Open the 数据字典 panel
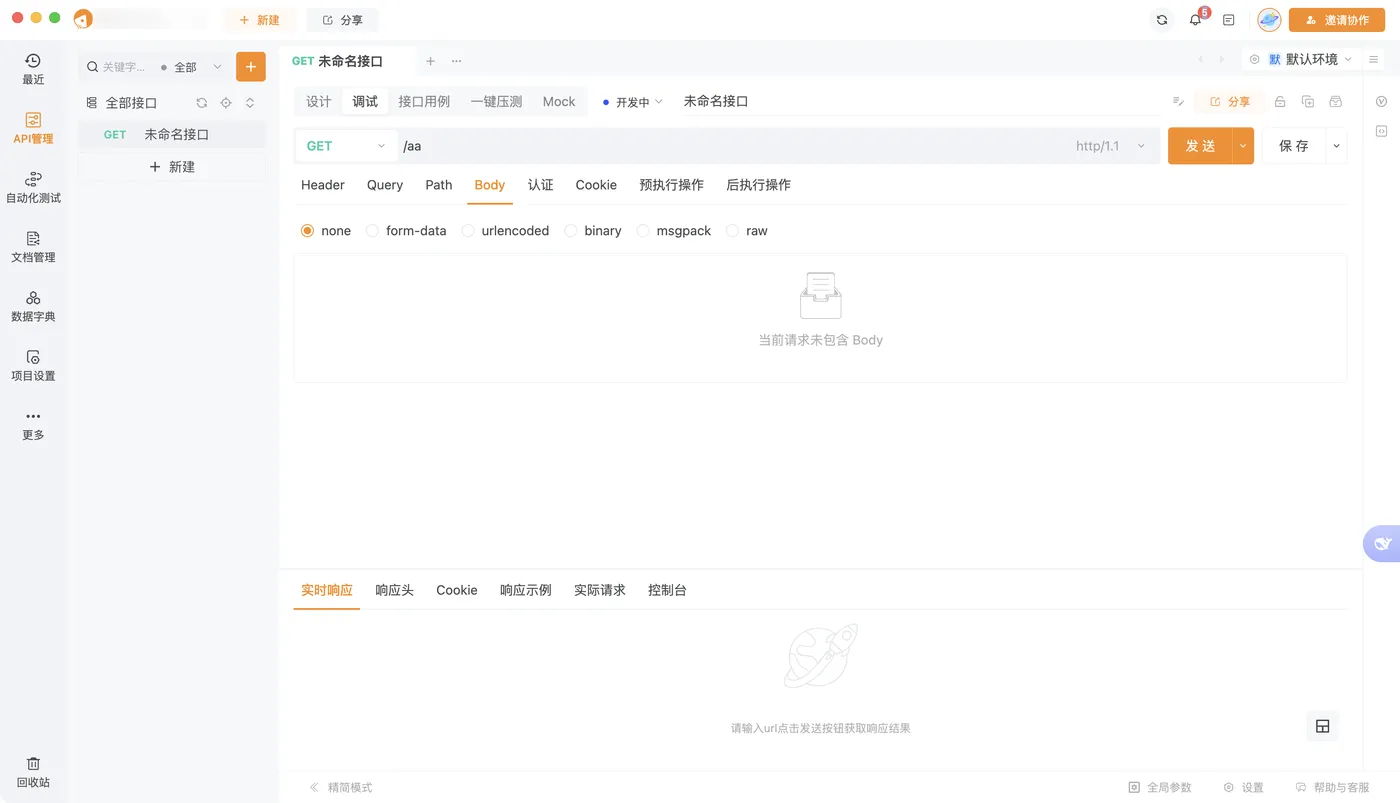This screenshot has width=1400, height=803. click(x=33, y=305)
